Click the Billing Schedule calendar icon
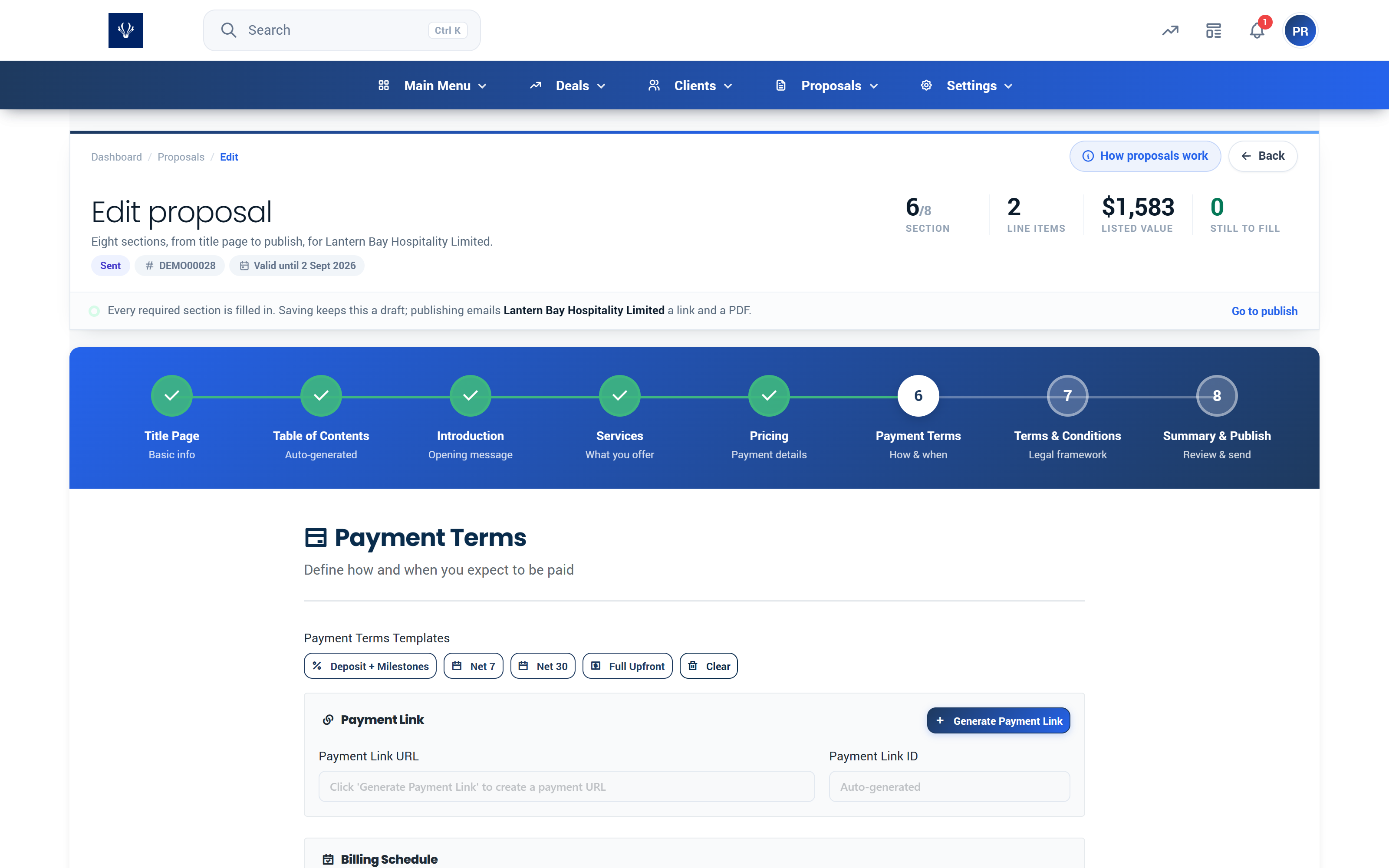This screenshot has width=1389, height=868. (x=328, y=859)
